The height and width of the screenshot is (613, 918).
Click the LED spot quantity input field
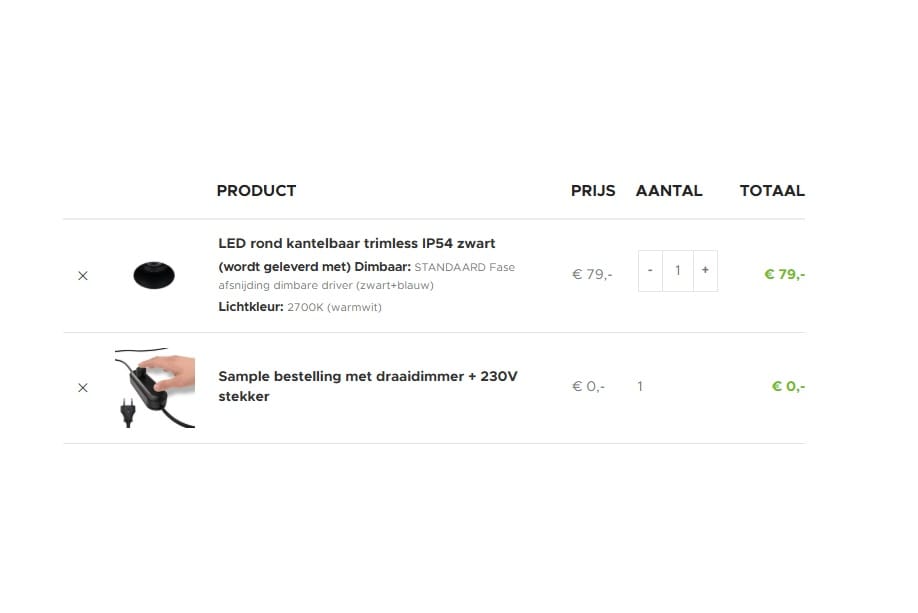tap(677, 271)
